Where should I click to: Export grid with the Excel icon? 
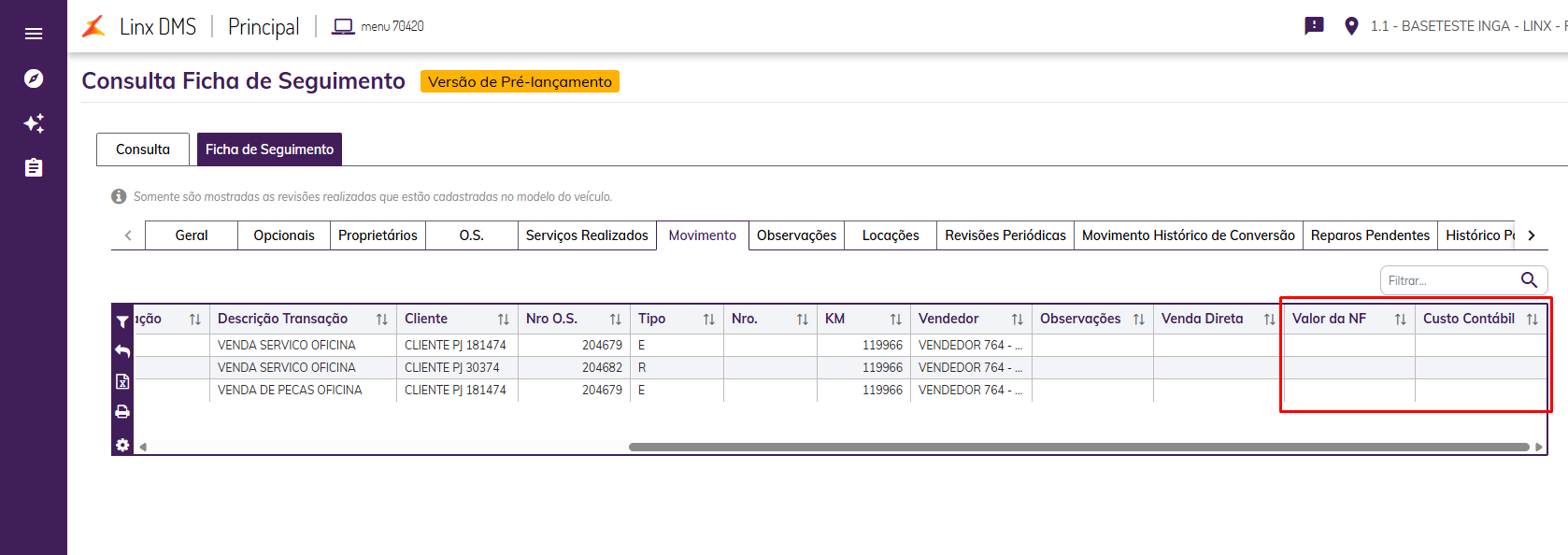click(x=122, y=381)
